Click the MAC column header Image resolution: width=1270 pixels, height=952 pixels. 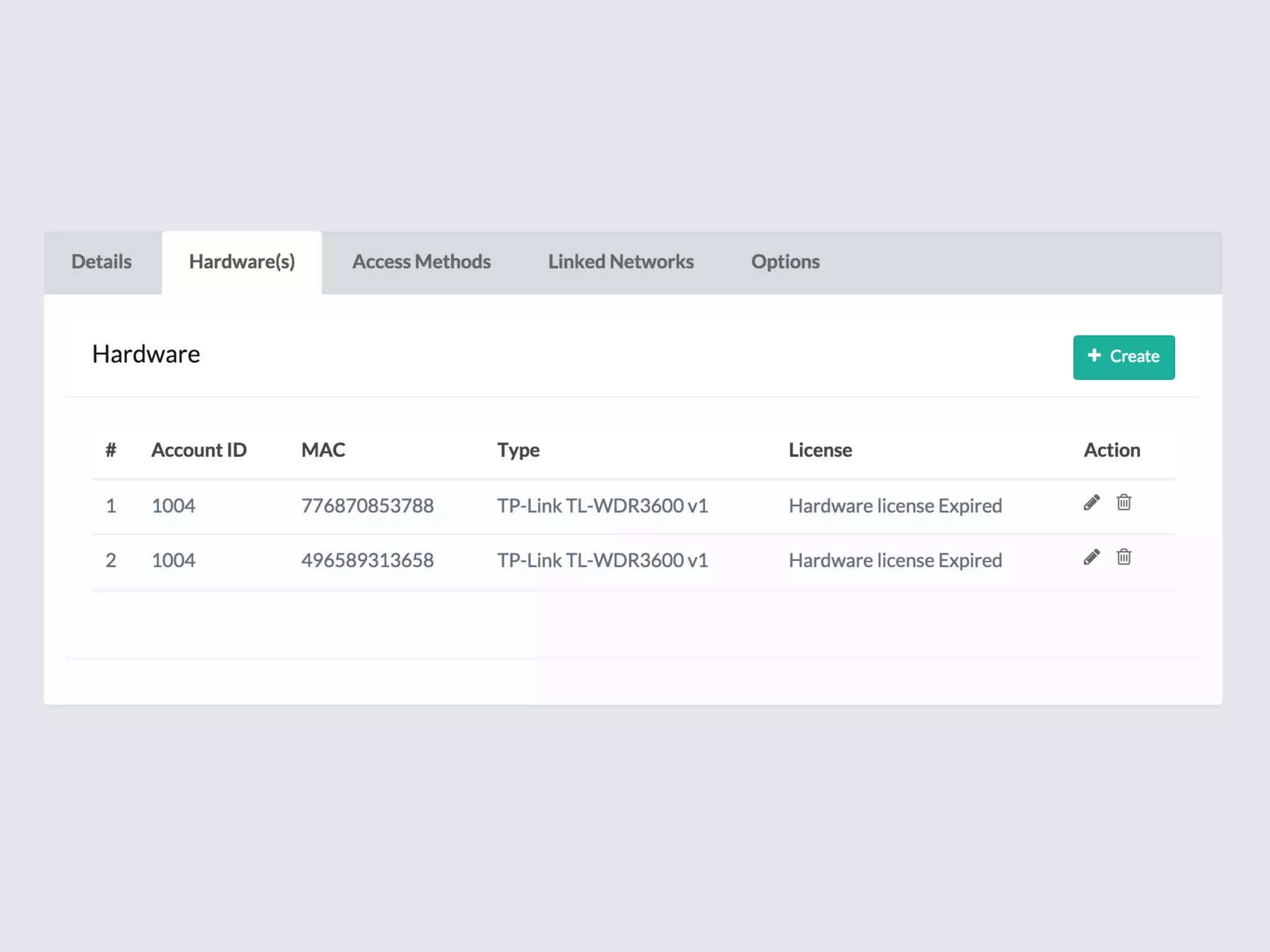pos(323,450)
